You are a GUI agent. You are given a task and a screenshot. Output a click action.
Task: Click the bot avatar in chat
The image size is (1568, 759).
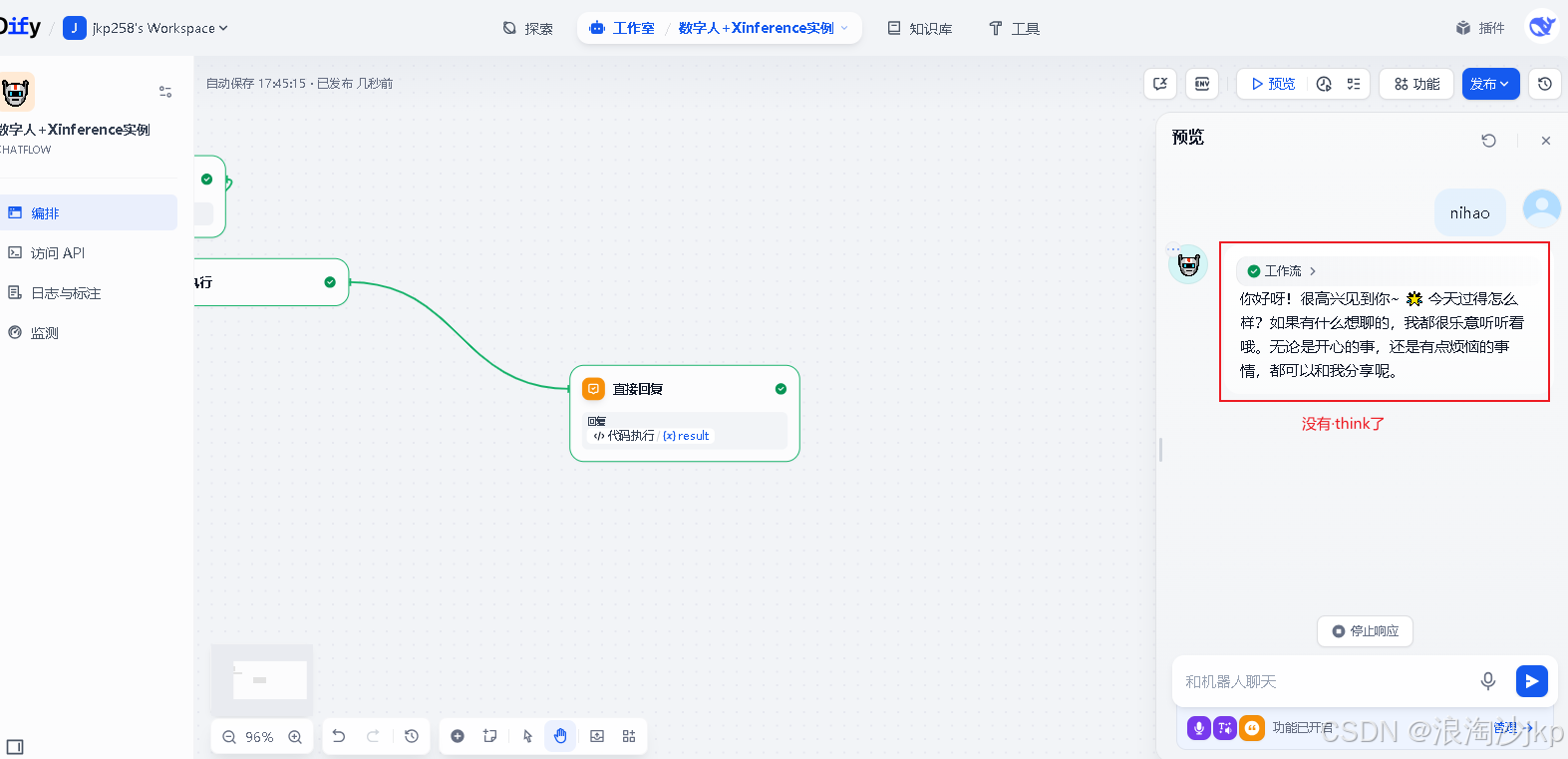tap(1188, 264)
